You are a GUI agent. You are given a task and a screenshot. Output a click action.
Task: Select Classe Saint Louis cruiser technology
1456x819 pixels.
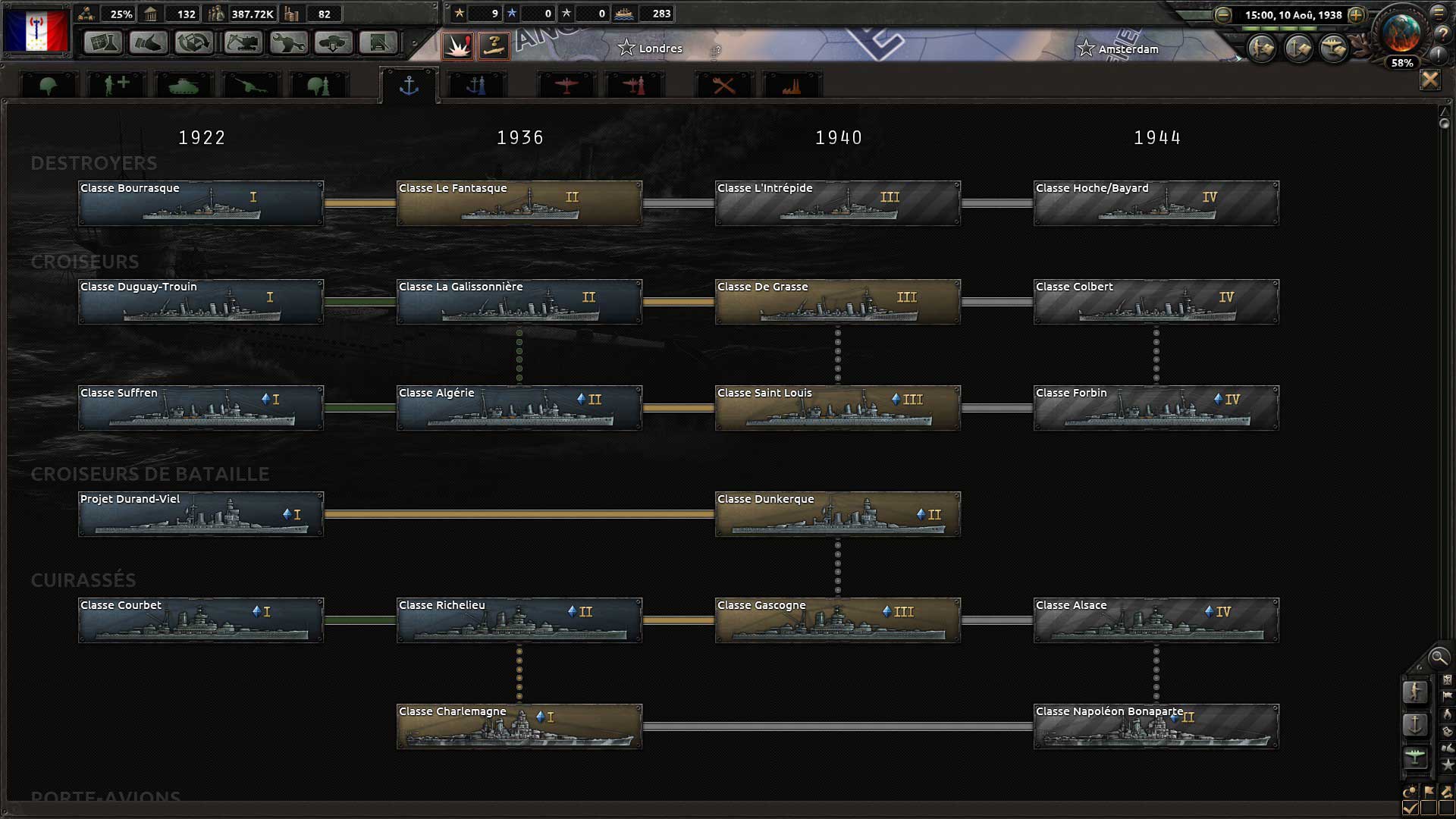(x=838, y=407)
